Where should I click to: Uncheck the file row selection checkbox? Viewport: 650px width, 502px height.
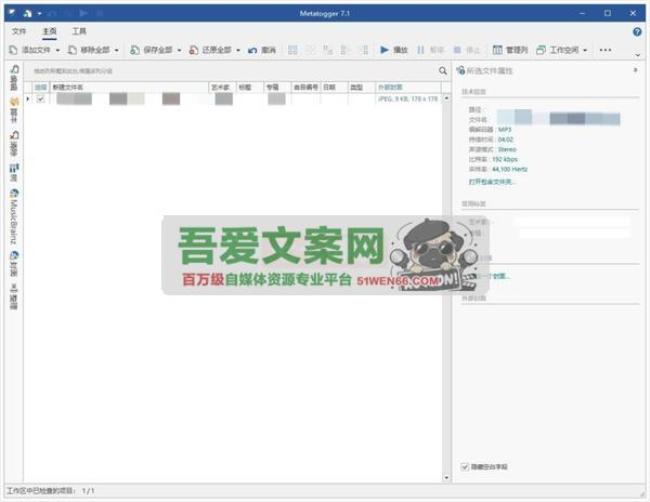click(41, 99)
